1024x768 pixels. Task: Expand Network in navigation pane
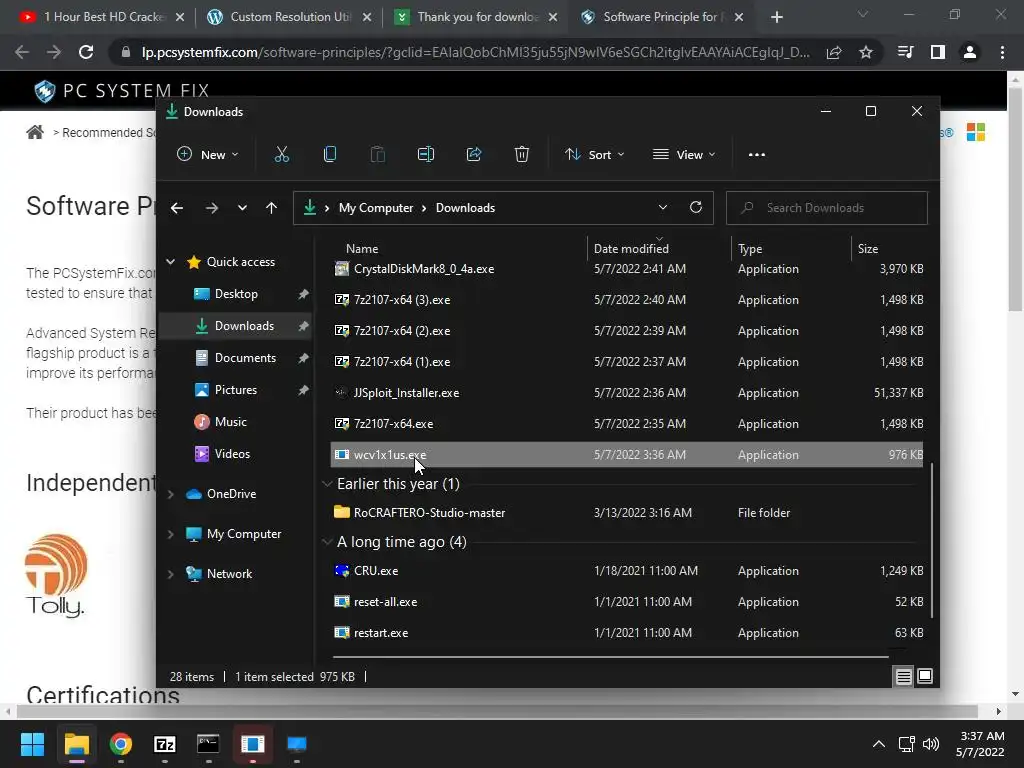pos(170,574)
